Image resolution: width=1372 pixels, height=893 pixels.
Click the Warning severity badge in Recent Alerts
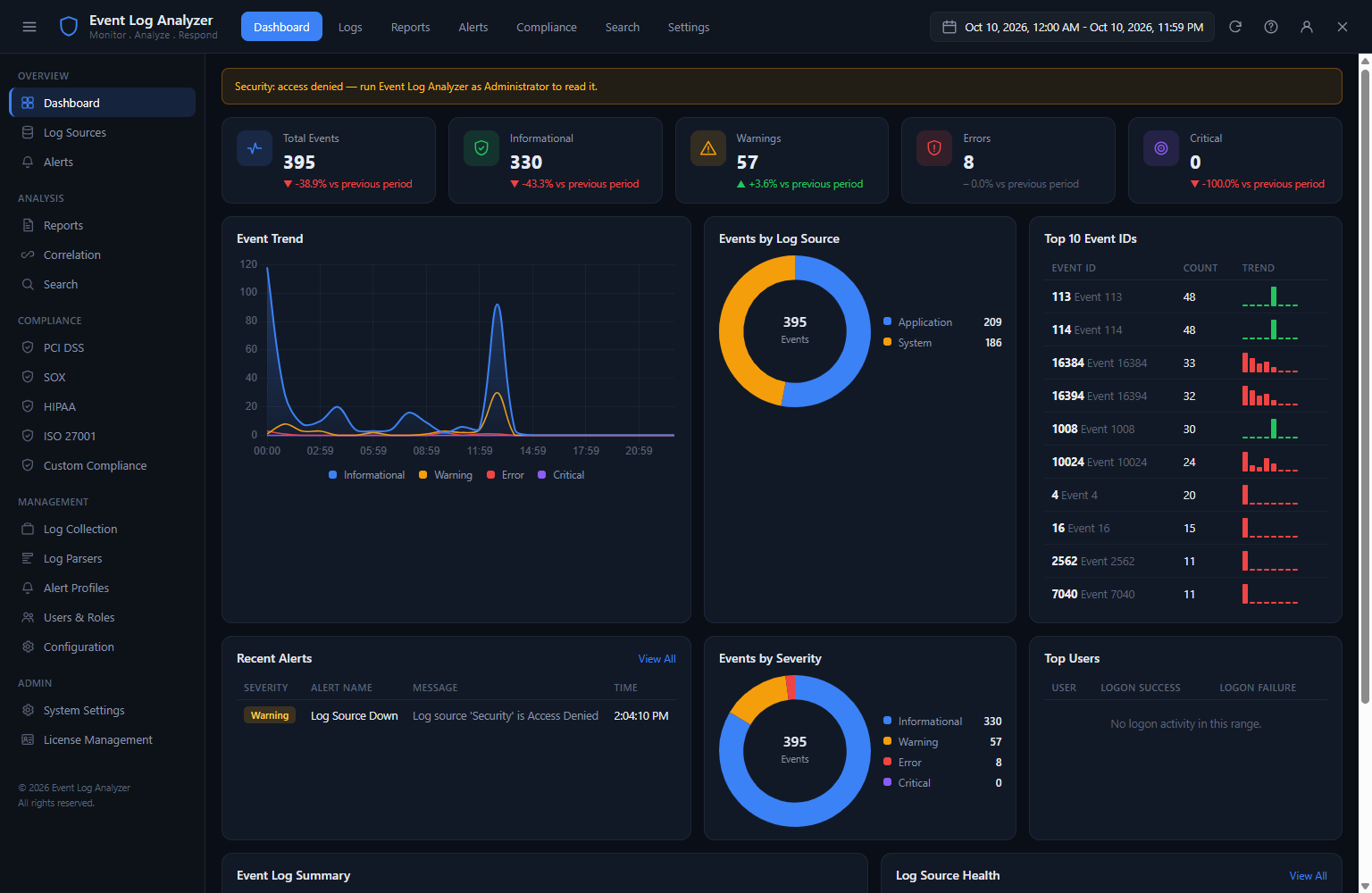pyautogui.click(x=270, y=715)
